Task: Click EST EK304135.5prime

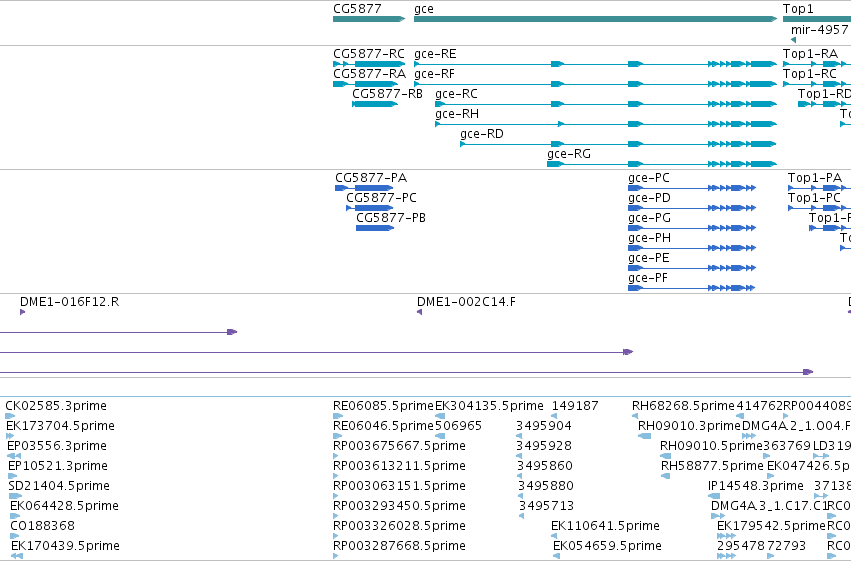Action: click(x=489, y=406)
